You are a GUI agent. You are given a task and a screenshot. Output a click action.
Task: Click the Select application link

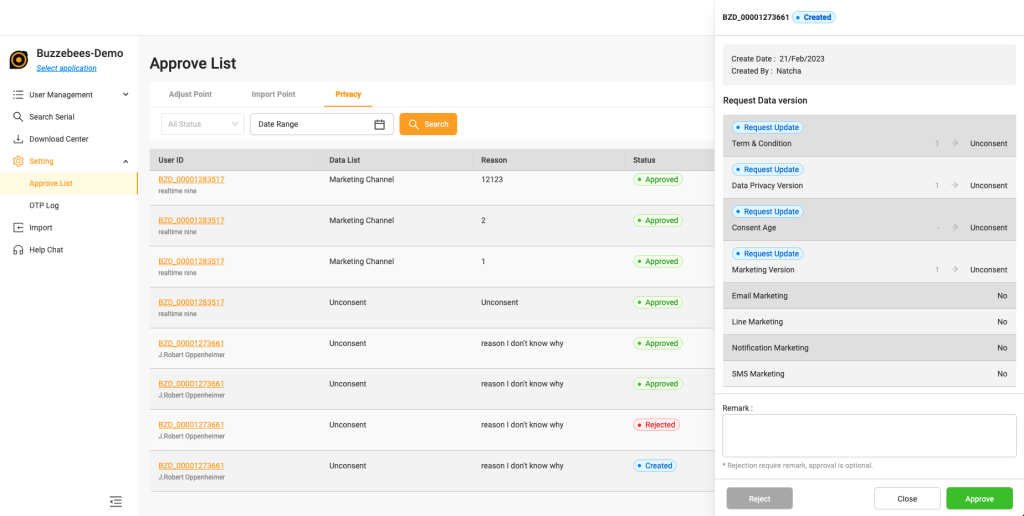67,68
